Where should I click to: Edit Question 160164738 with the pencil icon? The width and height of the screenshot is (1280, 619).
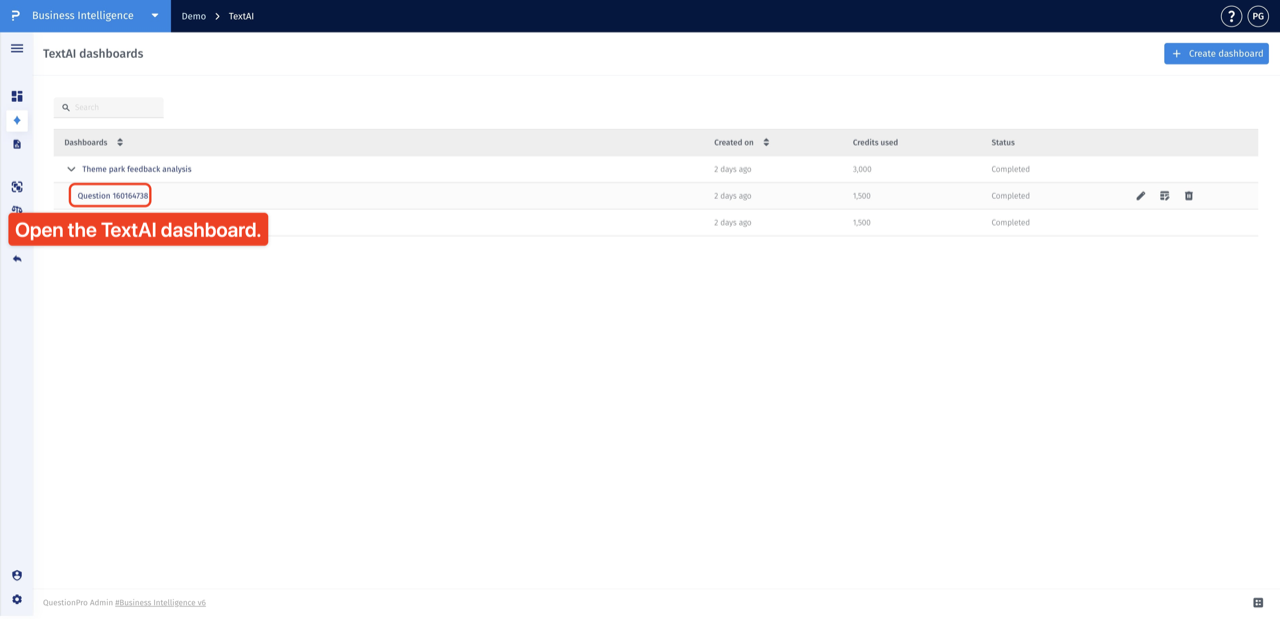pyautogui.click(x=1141, y=196)
